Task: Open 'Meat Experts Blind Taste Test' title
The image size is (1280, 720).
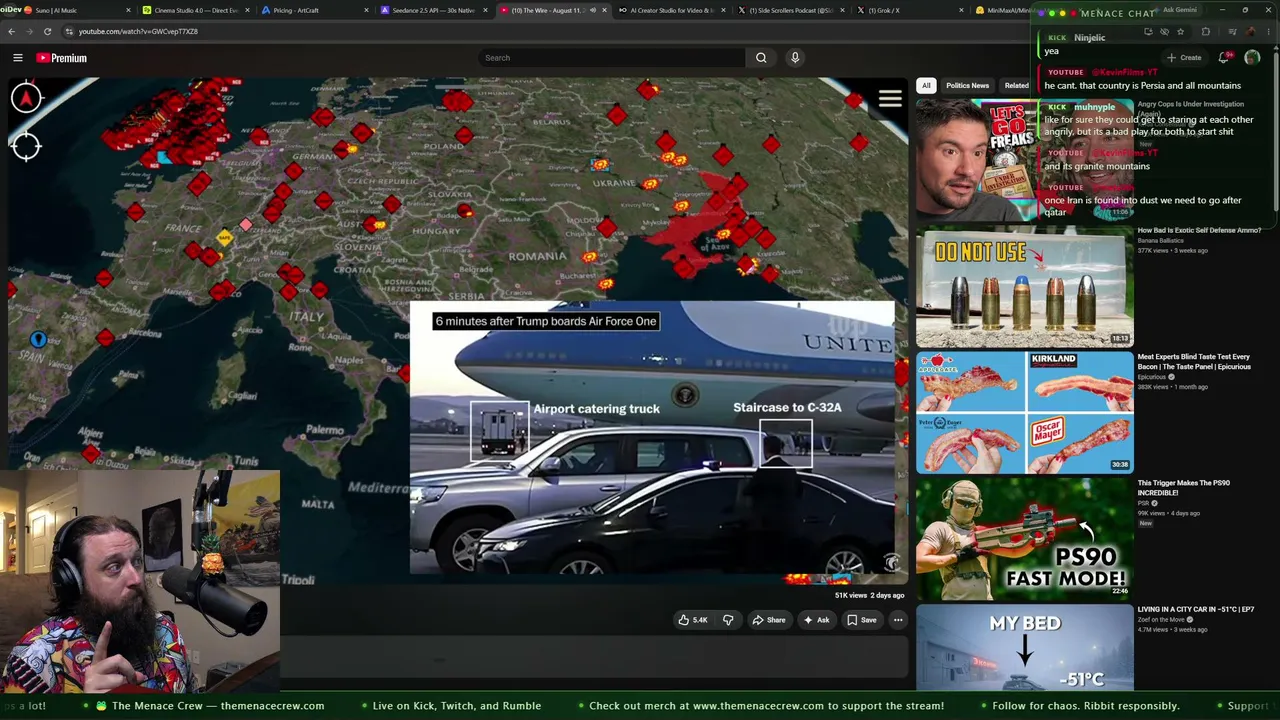Action: pyautogui.click(x=1194, y=361)
